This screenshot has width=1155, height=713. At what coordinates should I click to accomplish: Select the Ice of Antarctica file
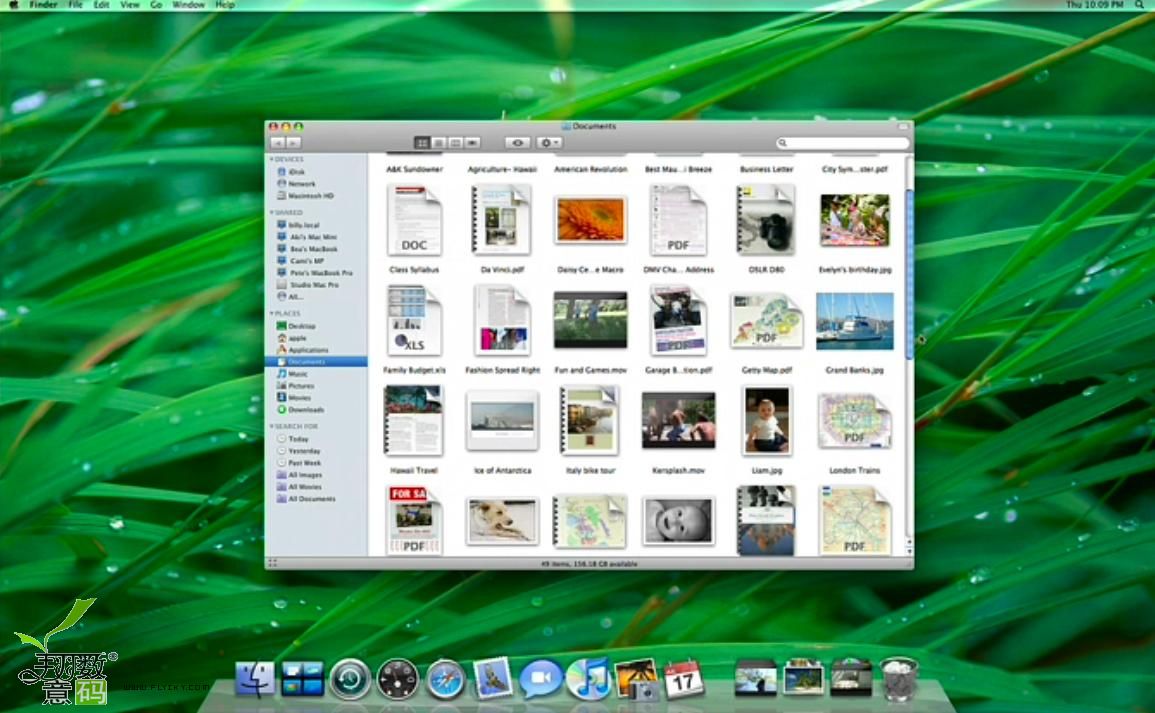tap(502, 421)
